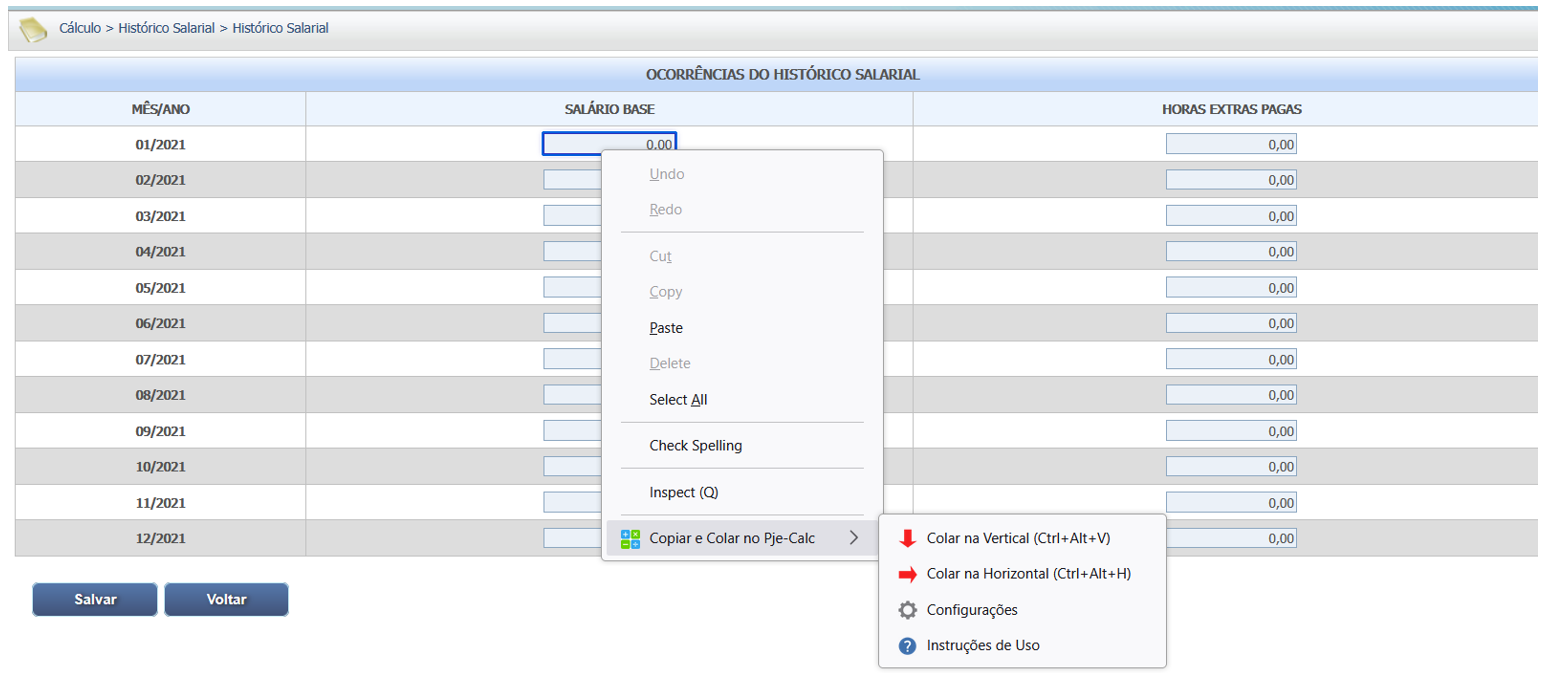Screen dimensions: 1546x678
Task: Click the red down arrow Colar na Vertical icon
Action: point(907,538)
